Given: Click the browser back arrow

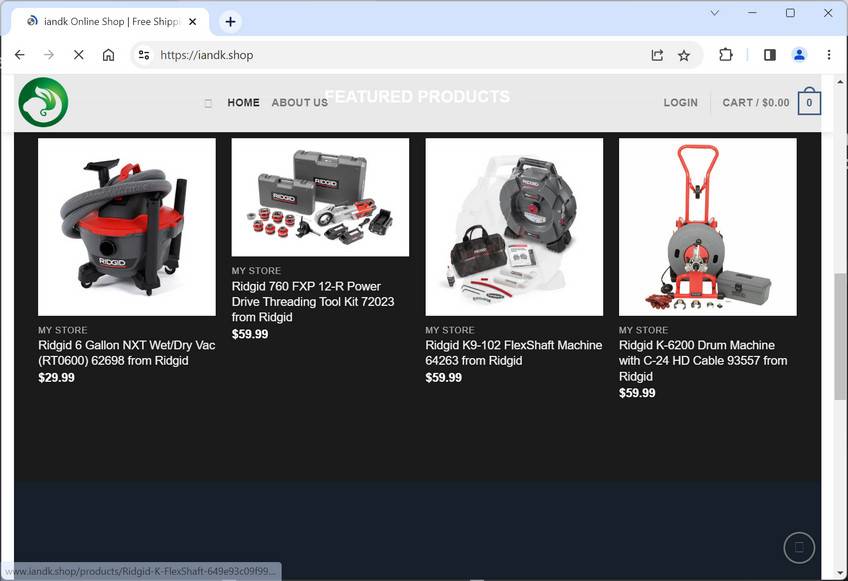Looking at the screenshot, I should [x=19, y=55].
